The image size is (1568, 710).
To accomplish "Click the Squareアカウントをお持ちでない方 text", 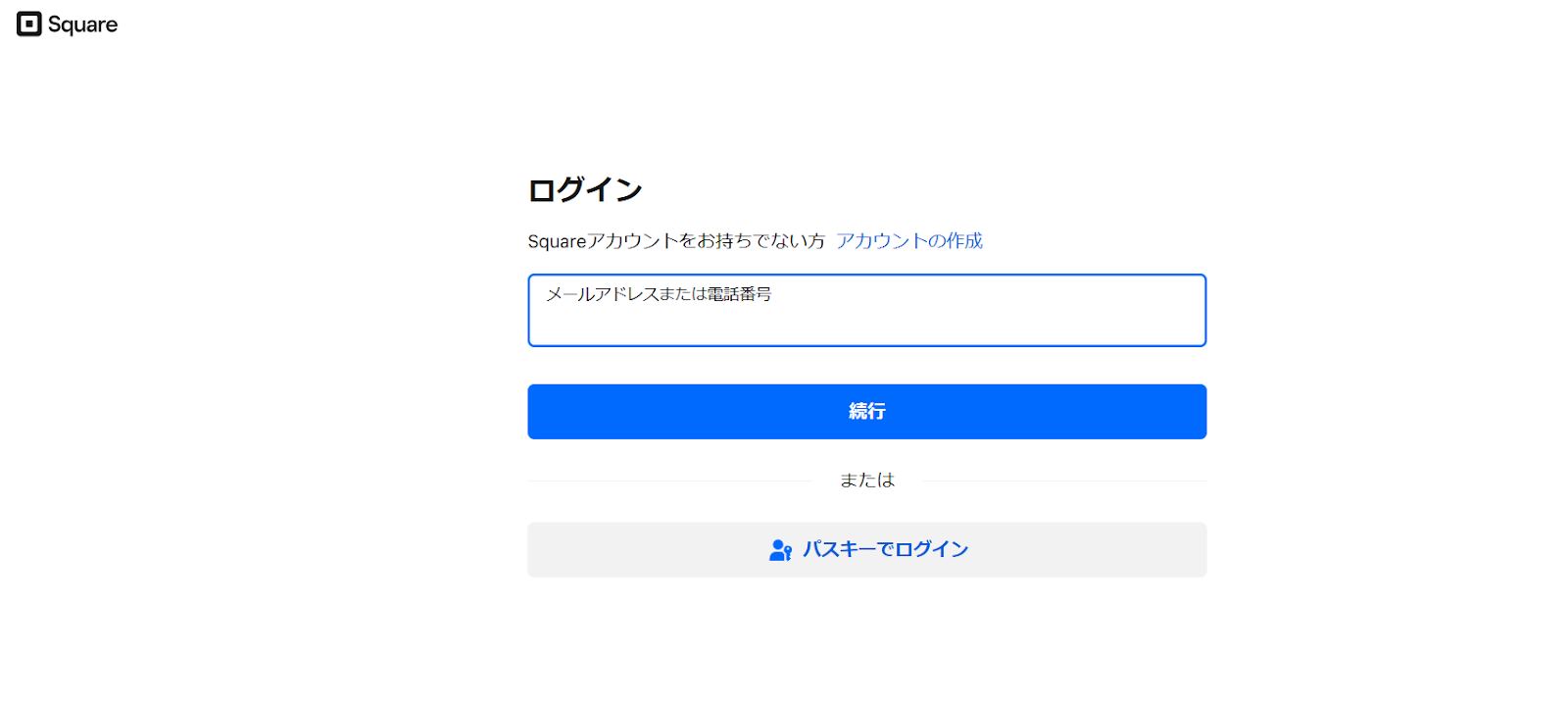I will [676, 241].
